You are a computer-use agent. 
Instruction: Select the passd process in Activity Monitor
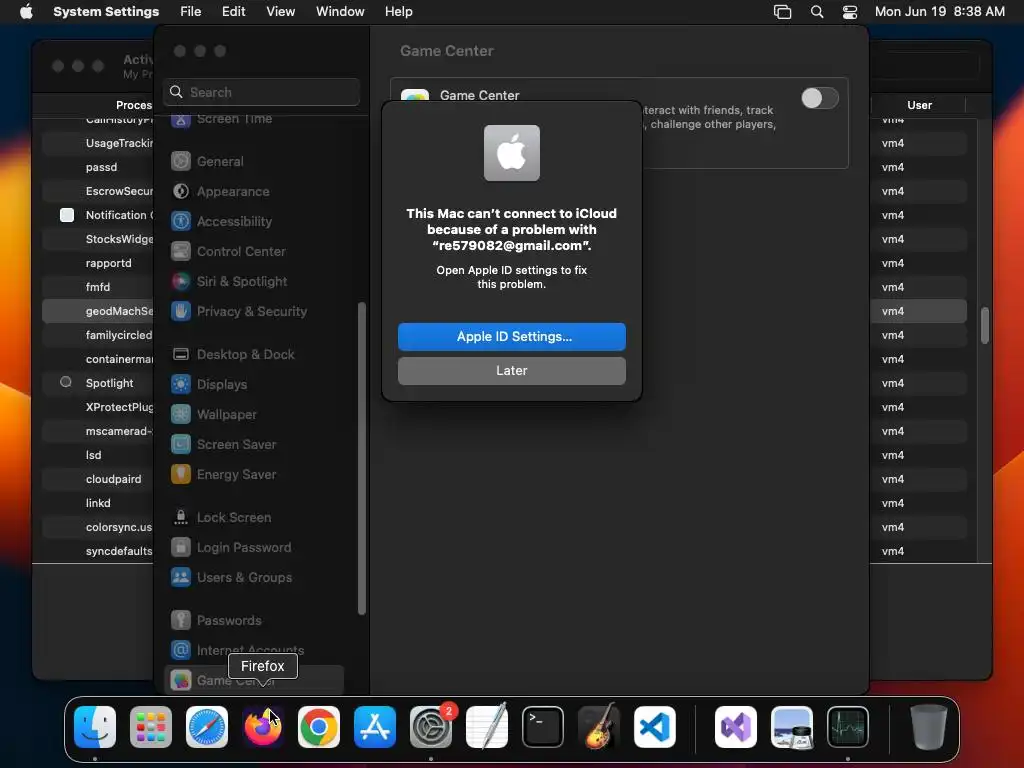pos(101,167)
